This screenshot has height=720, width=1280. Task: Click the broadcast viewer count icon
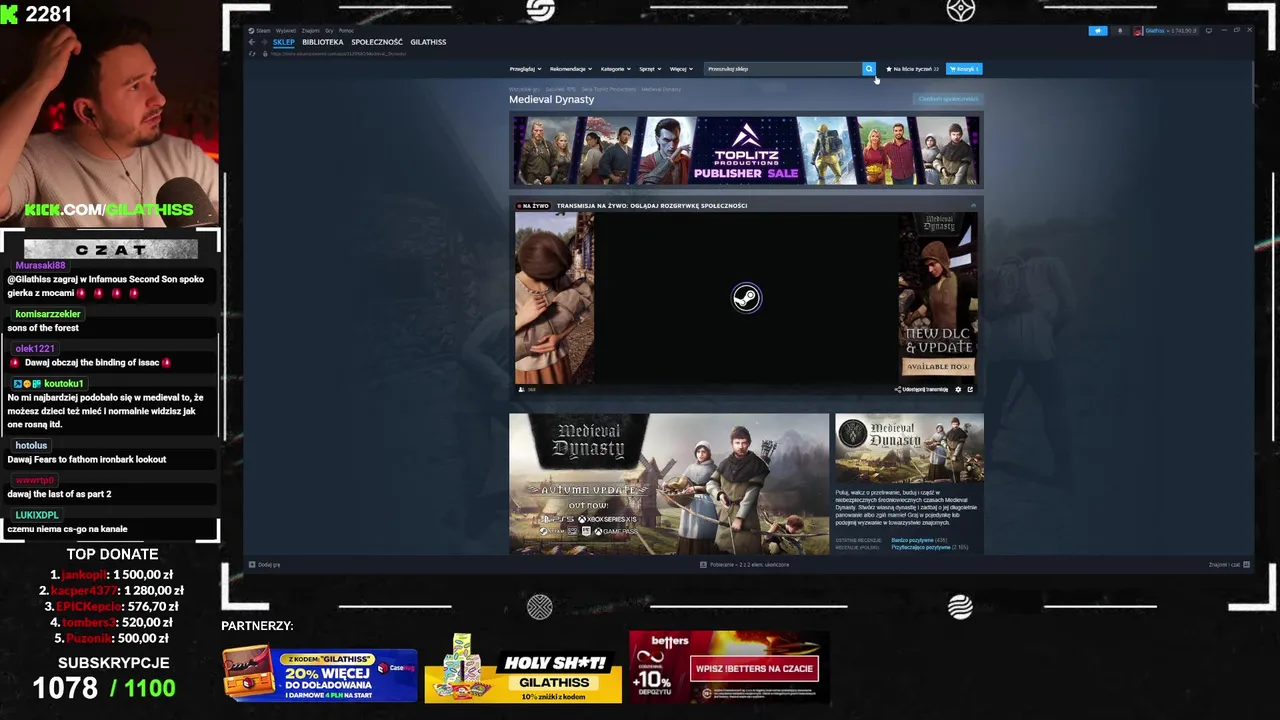click(x=521, y=389)
